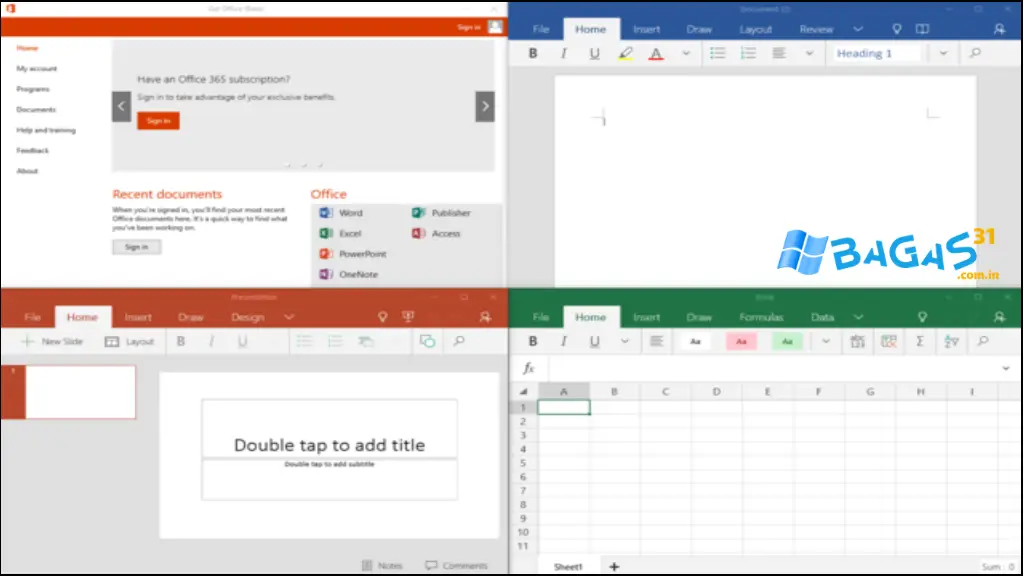The width and height of the screenshot is (1024, 576).
Task: Toggle bold formatting in Word
Action: tap(533, 53)
